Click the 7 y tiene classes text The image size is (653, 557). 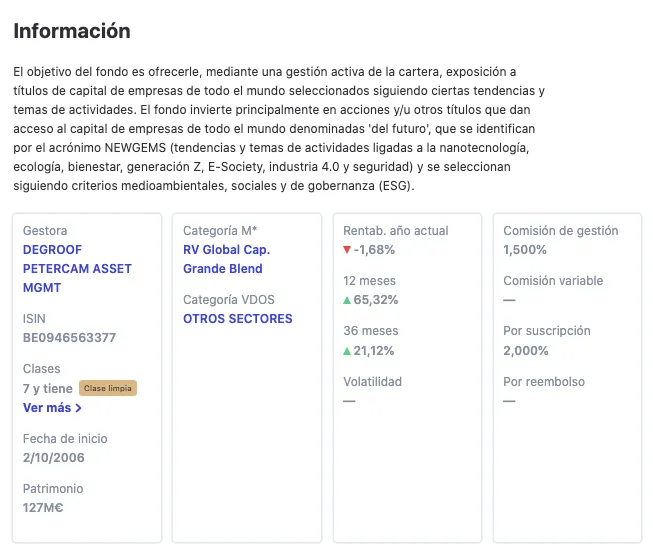pyautogui.click(x=48, y=388)
